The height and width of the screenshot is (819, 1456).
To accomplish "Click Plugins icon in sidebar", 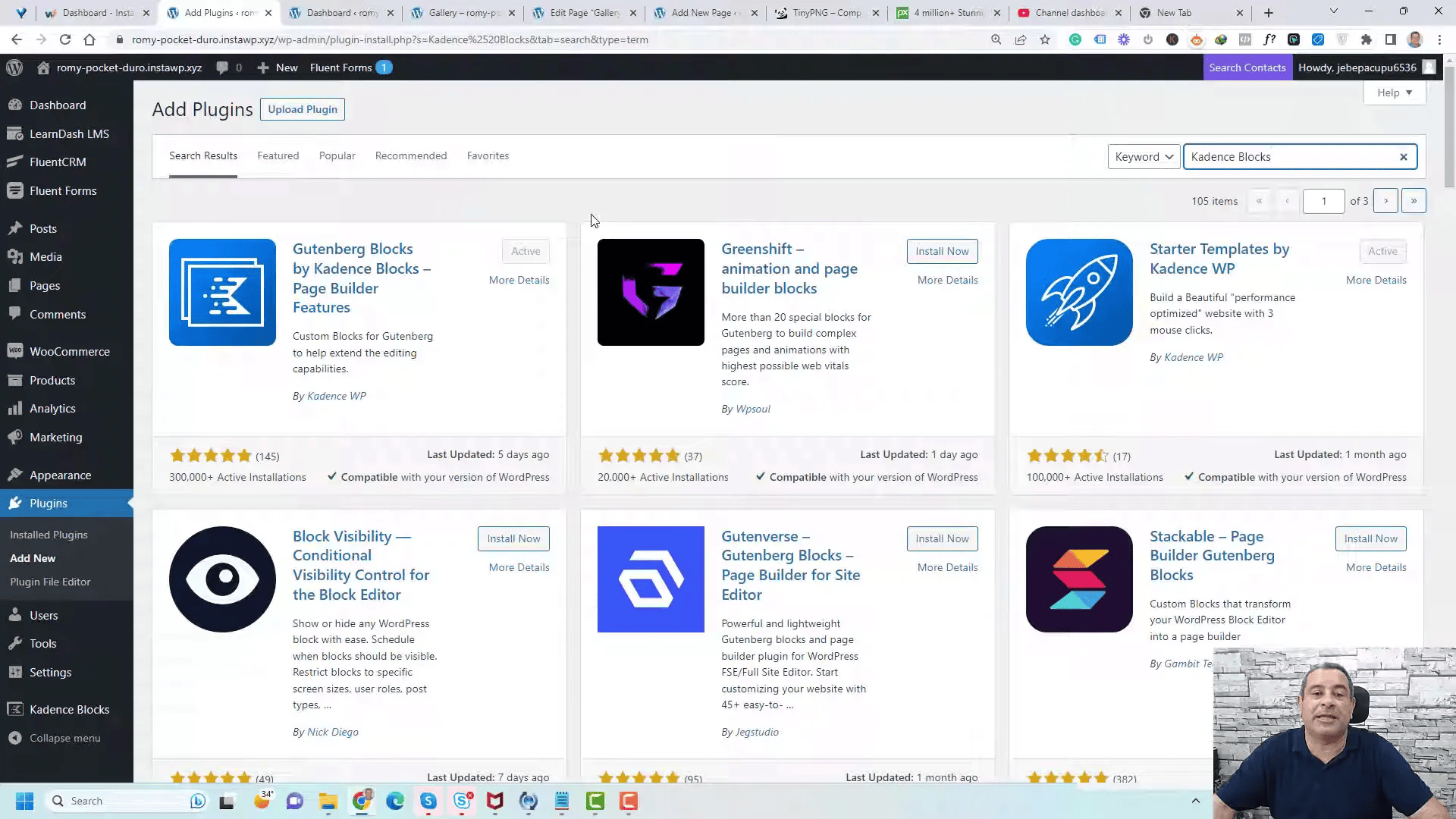I will pyautogui.click(x=14, y=504).
